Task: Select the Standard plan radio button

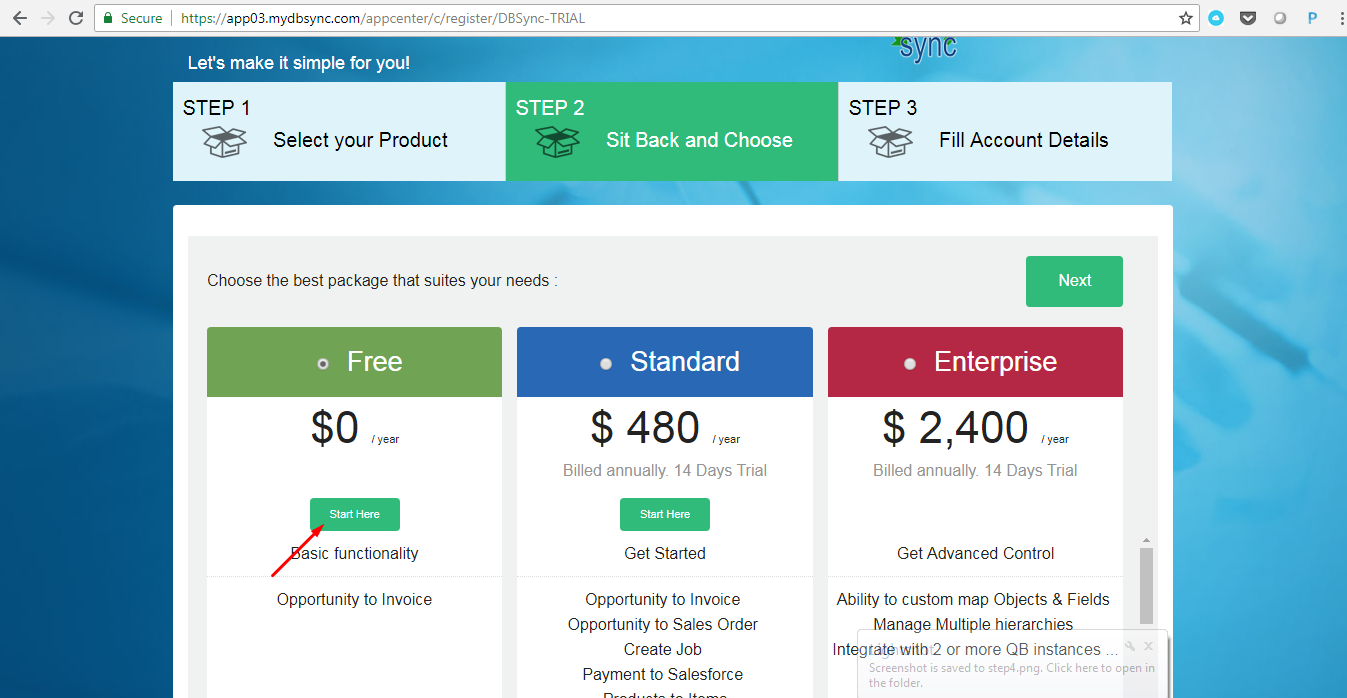Action: point(606,364)
